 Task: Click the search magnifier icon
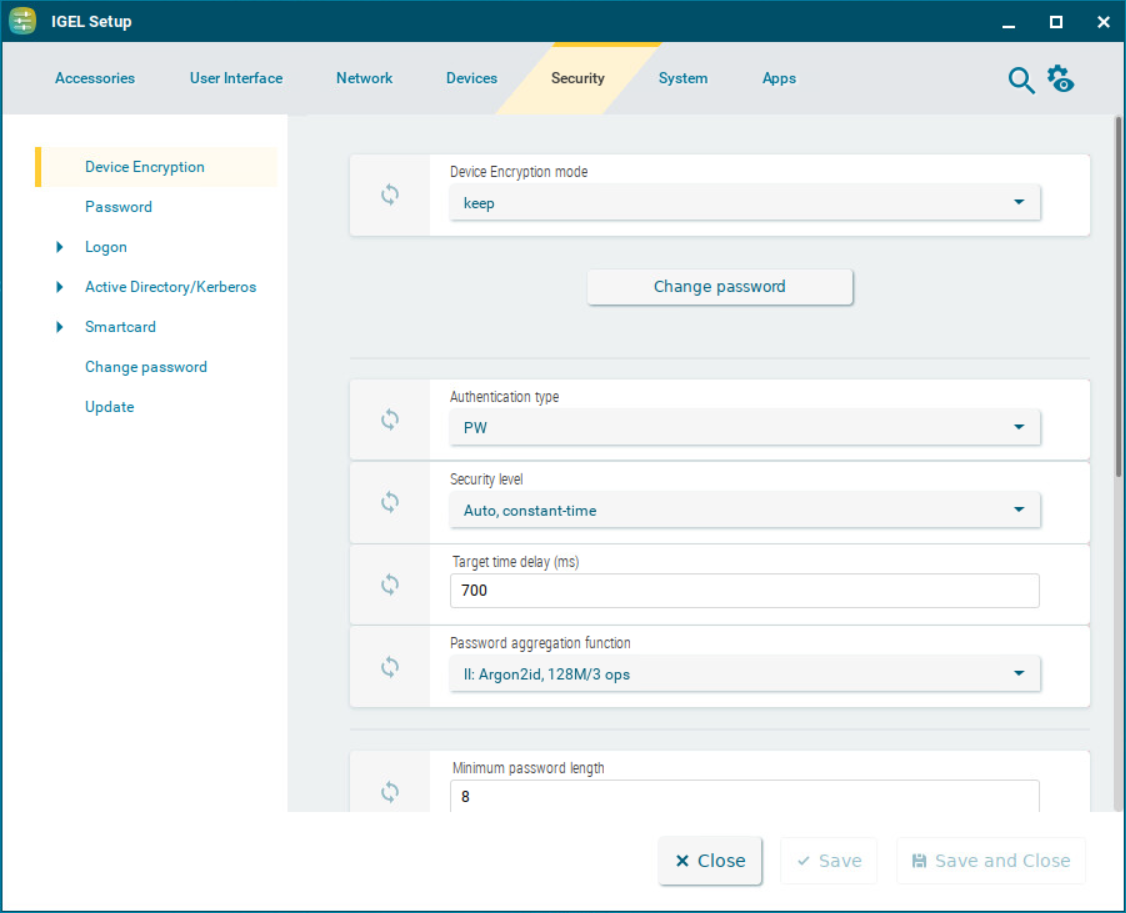(x=1020, y=80)
